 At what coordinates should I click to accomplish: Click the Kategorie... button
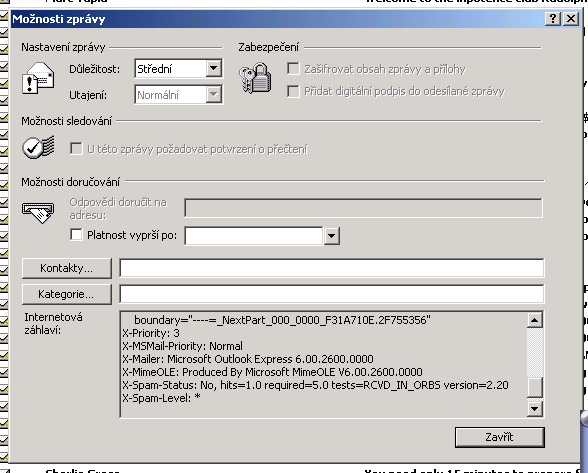point(67,294)
